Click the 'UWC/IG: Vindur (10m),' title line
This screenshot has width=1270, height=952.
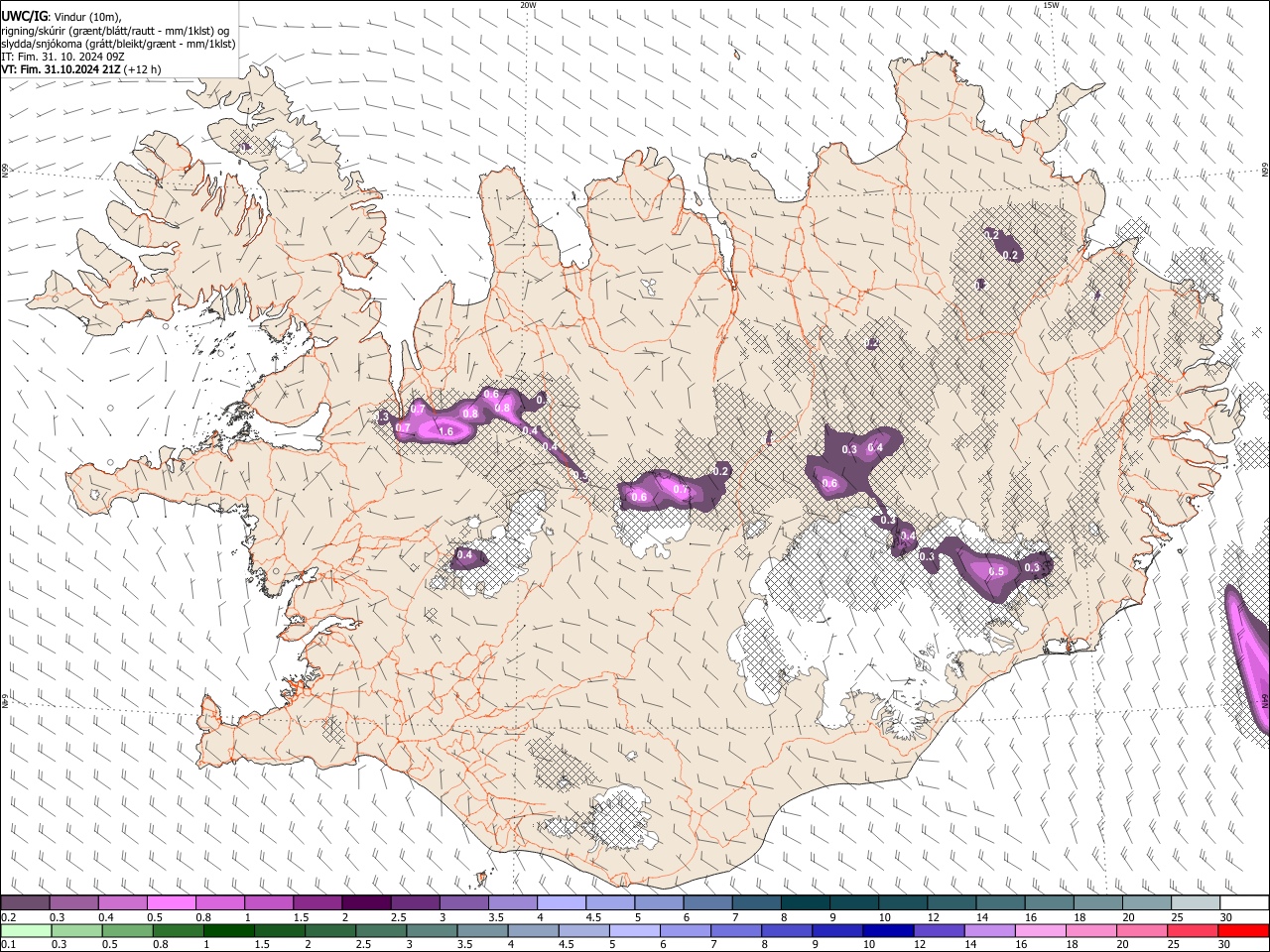pos(62,17)
